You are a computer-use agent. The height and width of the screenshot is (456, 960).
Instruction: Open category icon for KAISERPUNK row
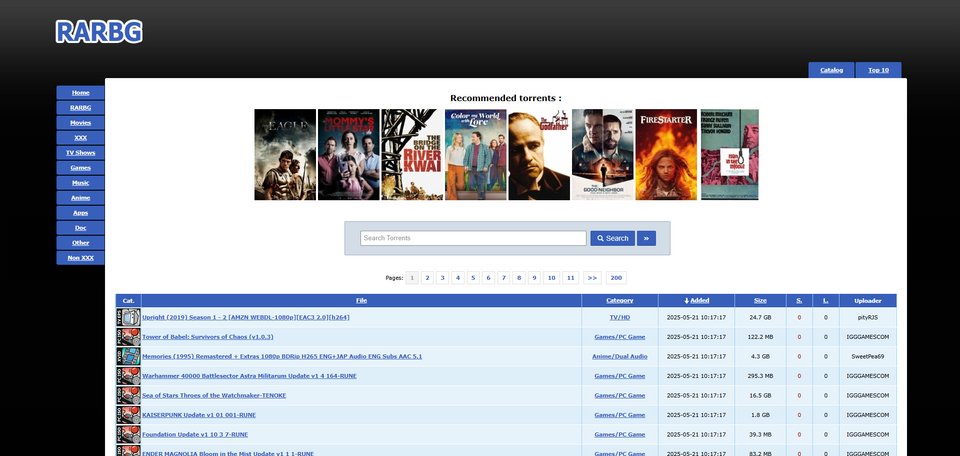[x=129, y=415]
